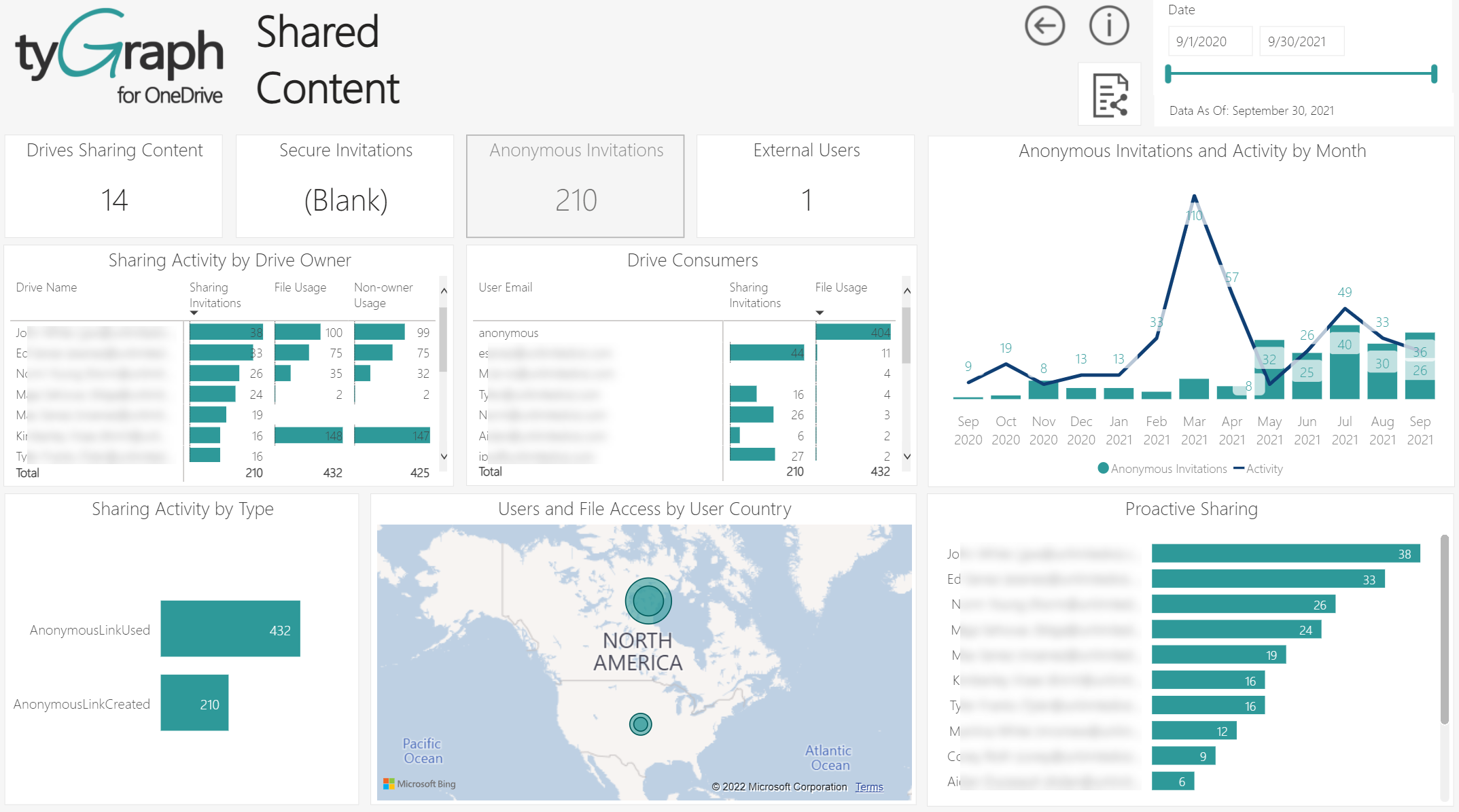Image resolution: width=1459 pixels, height=812 pixels.
Task: Select the External Users card
Action: pos(806,186)
